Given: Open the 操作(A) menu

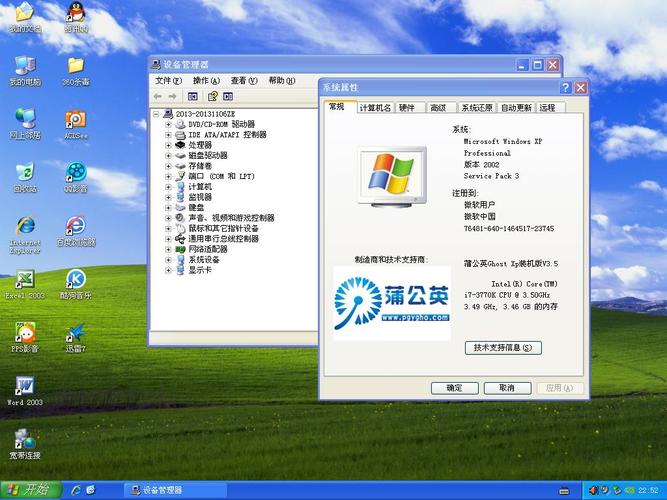Looking at the screenshot, I should (206, 81).
